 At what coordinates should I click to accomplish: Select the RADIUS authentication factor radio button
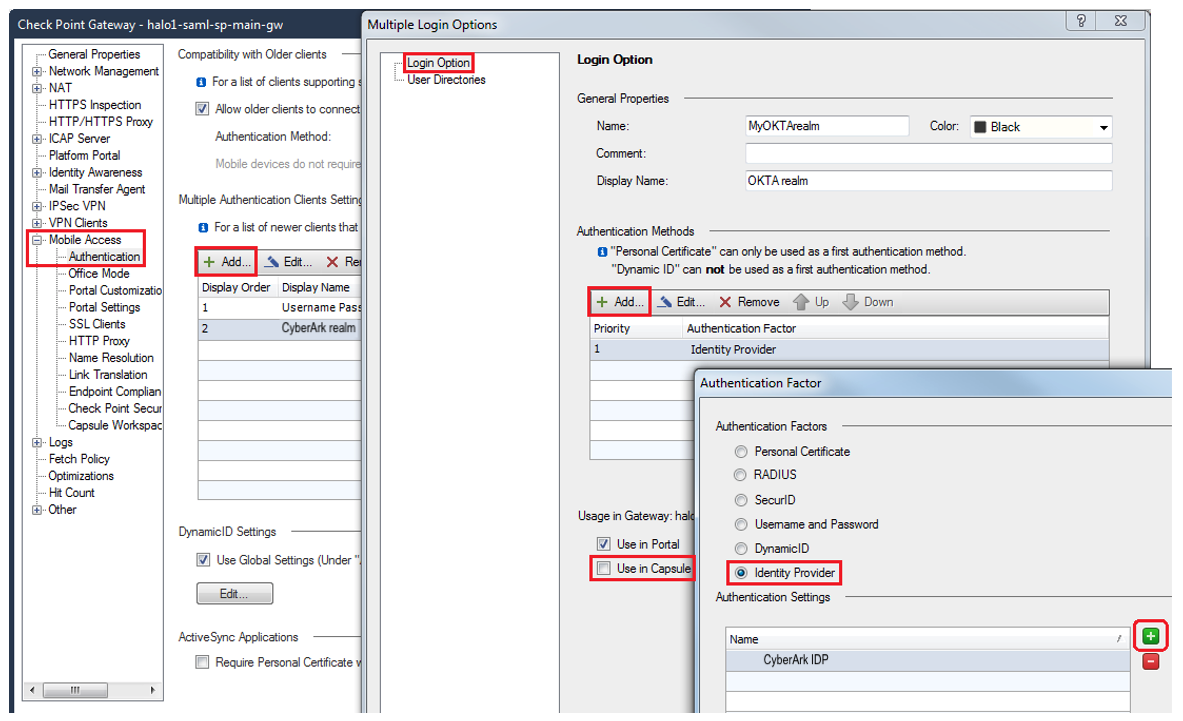pyautogui.click(x=741, y=475)
